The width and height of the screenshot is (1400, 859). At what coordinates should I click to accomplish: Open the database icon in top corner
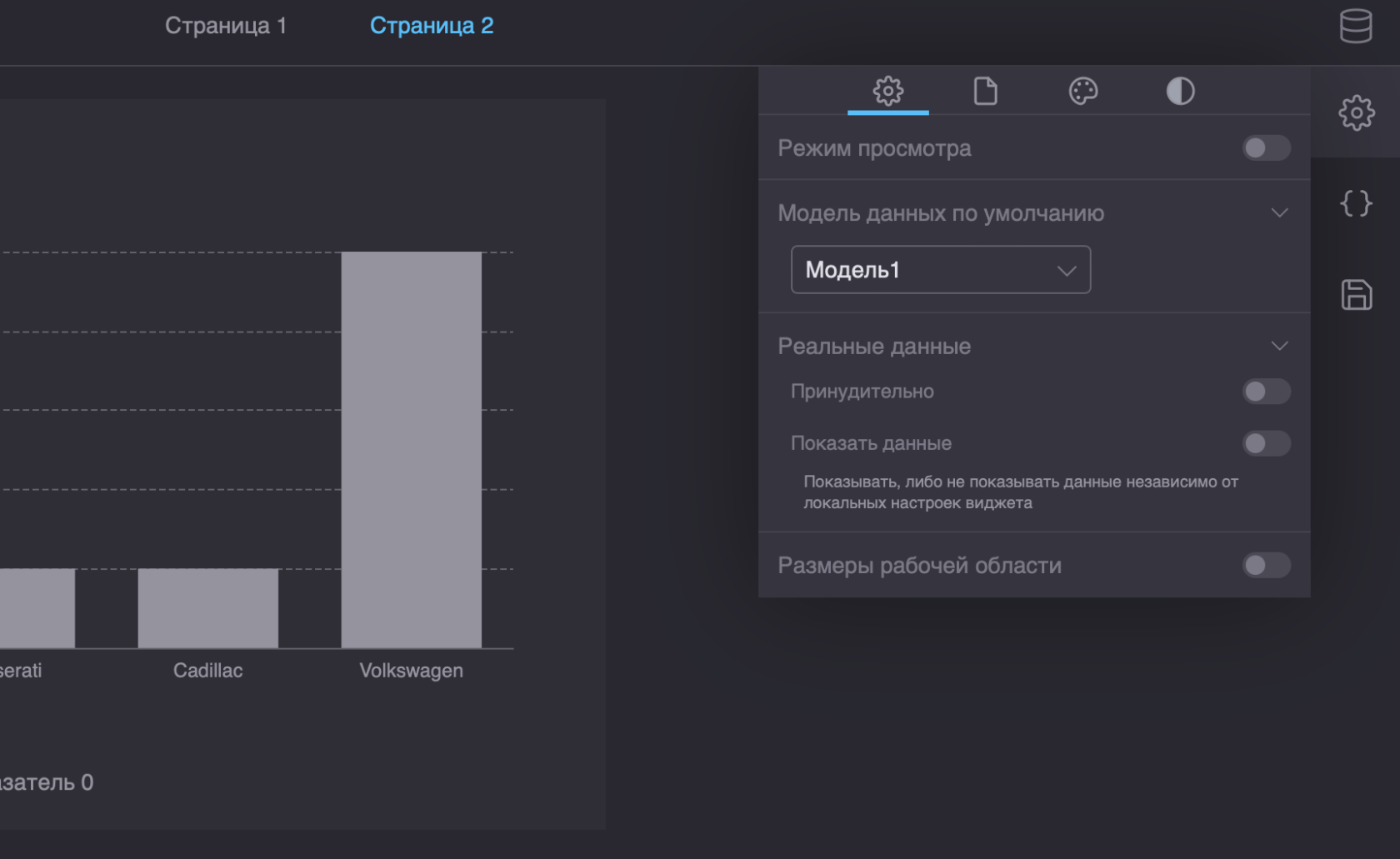pos(1355,26)
